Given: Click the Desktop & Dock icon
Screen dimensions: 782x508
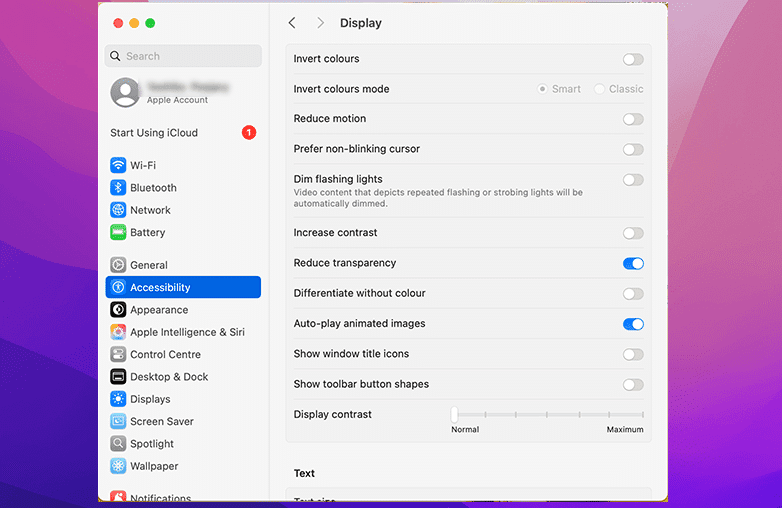Looking at the screenshot, I should pyautogui.click(x=118, y=376).
